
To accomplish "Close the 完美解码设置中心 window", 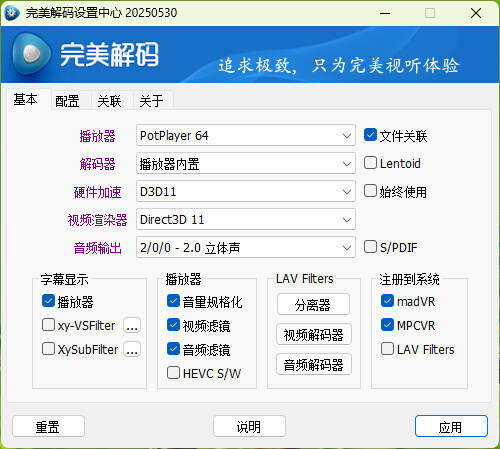I will tap(476, 13).
